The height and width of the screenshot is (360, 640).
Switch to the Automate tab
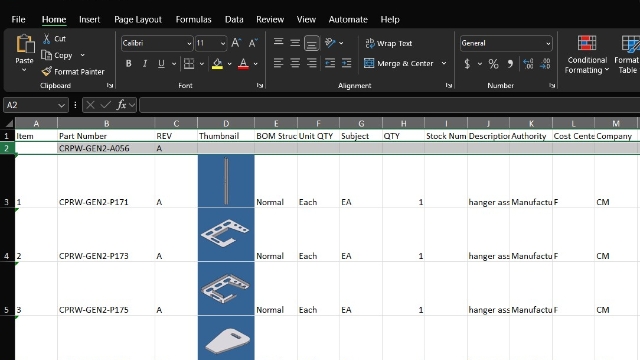(x=348, y=19)
